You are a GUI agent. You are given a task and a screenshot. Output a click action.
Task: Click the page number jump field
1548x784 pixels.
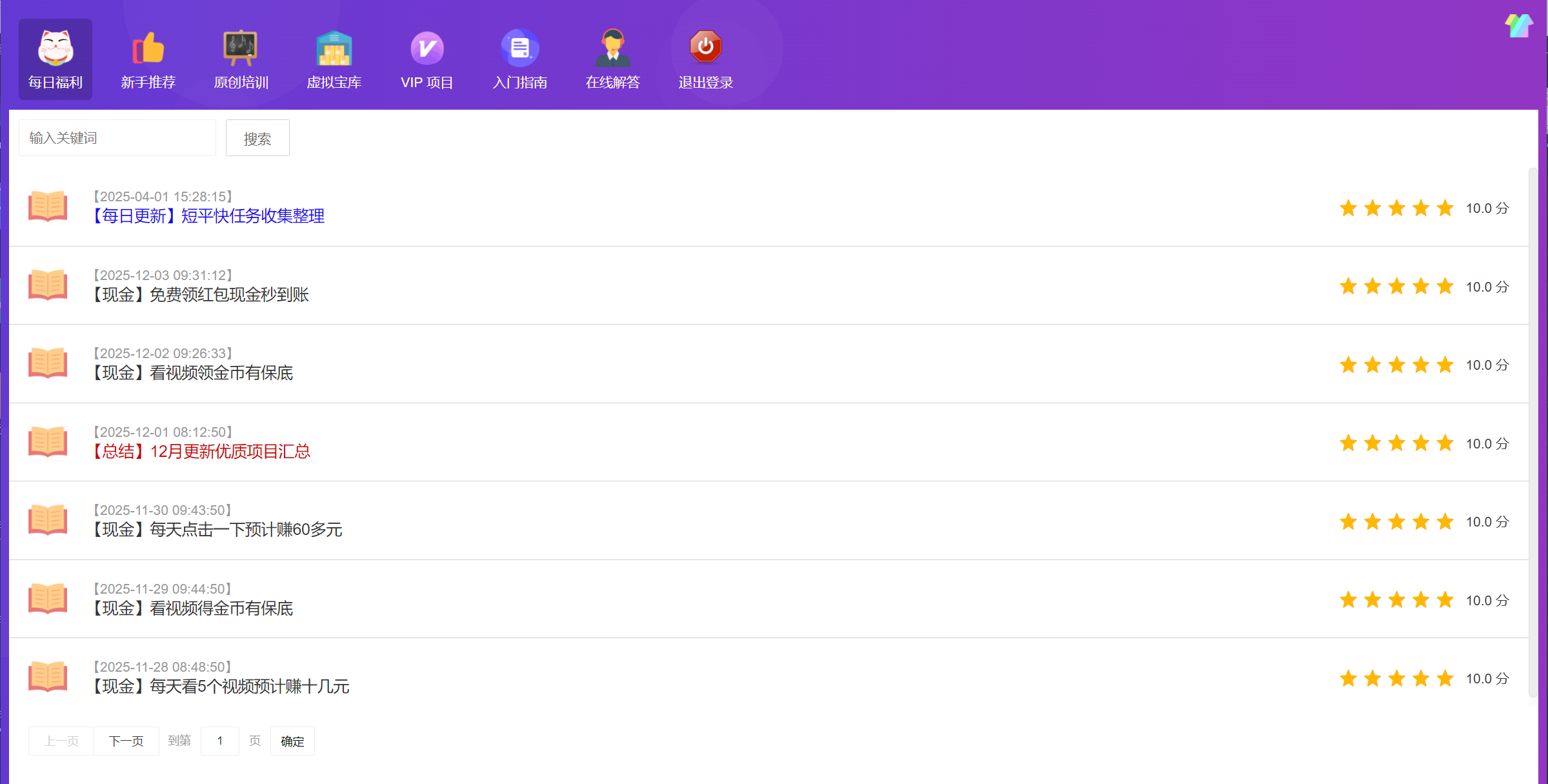pyautogui.click(x=220, y=741)
